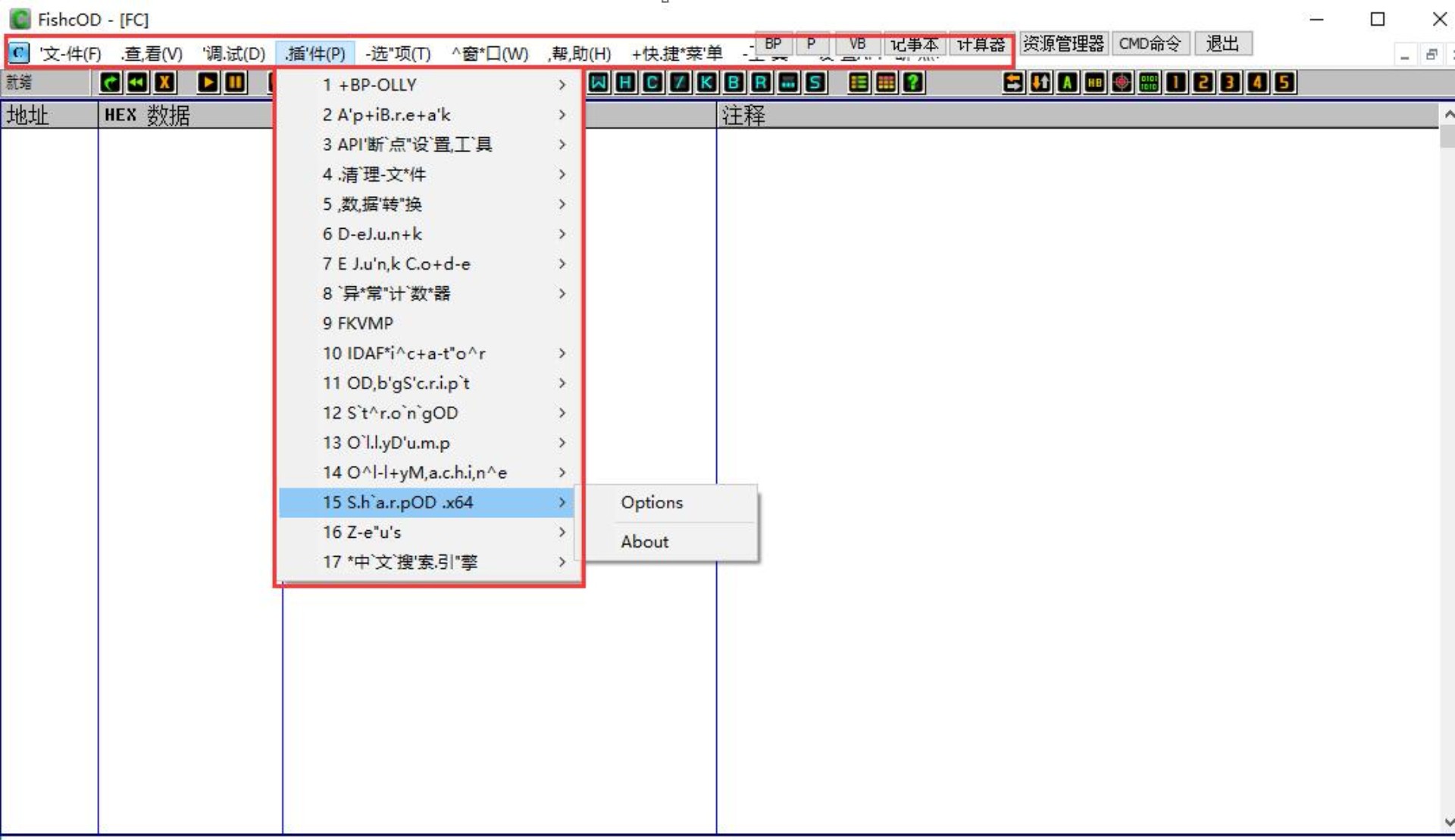Click the B breakpoints toolbar icon
This screenshot has width=1455, height=840.
pos(734,83)
